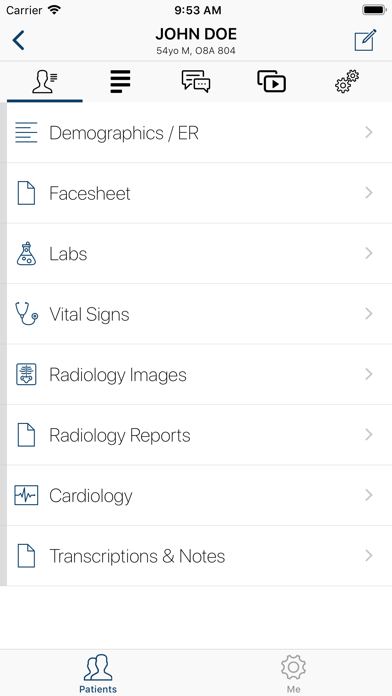Open the chat messages tab icon
Screen dimensions: 392x696
tap(196, 82)
